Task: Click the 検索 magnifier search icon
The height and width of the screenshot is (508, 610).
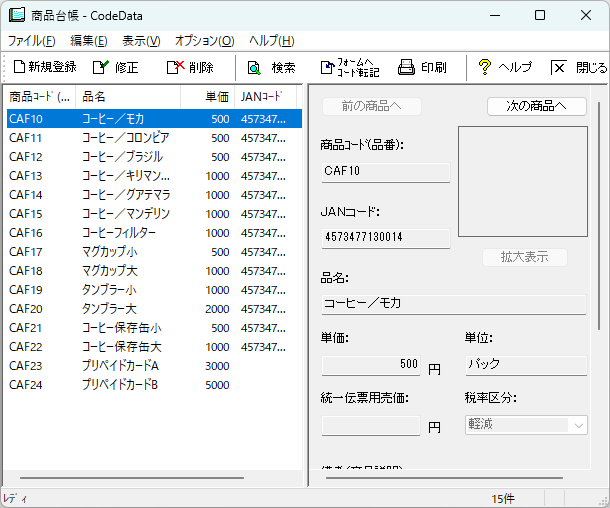Action: [254, 68]
